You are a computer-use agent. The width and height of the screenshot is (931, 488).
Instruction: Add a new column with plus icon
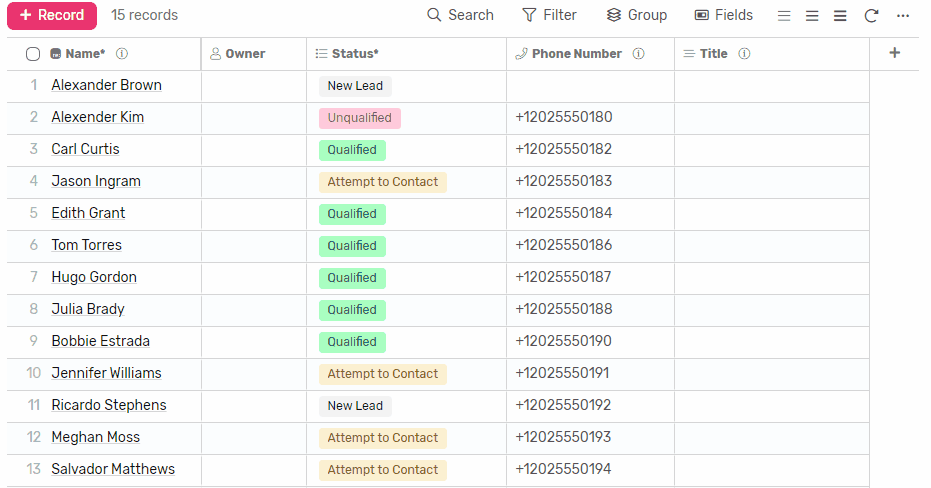pos(894,53)
